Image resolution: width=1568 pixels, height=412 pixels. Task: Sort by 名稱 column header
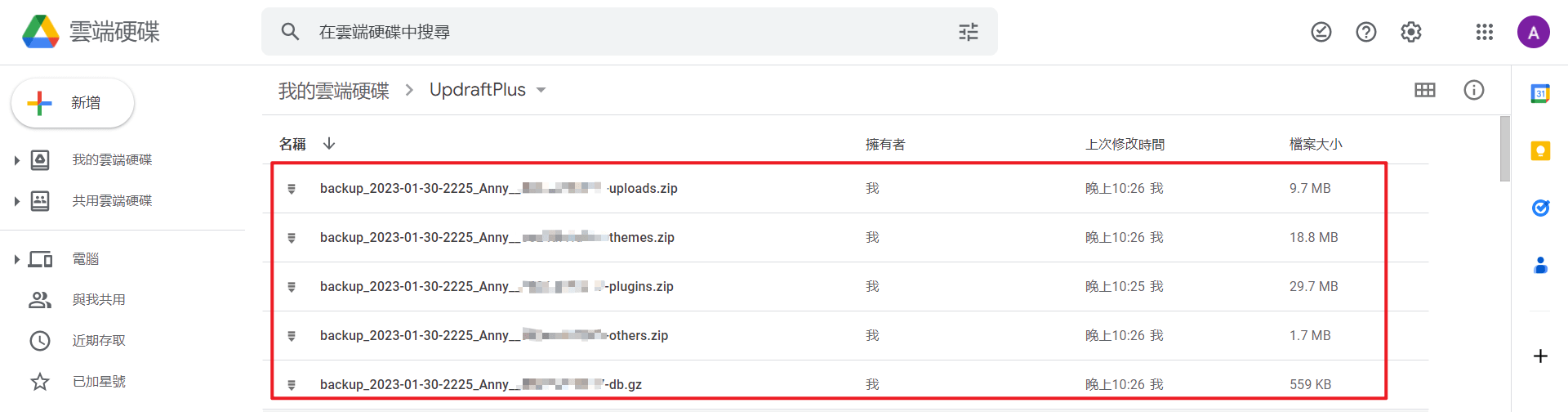pos(292,144)
